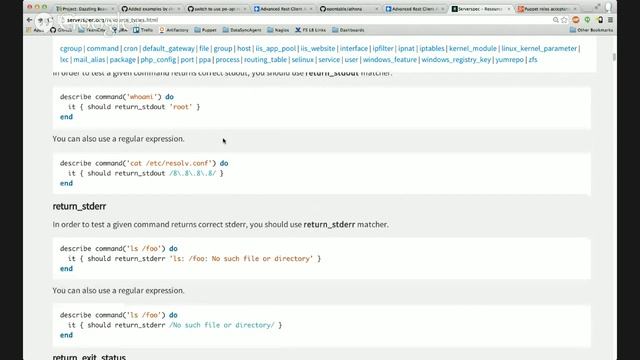Click the orange extension icon in toolbar

576,20
